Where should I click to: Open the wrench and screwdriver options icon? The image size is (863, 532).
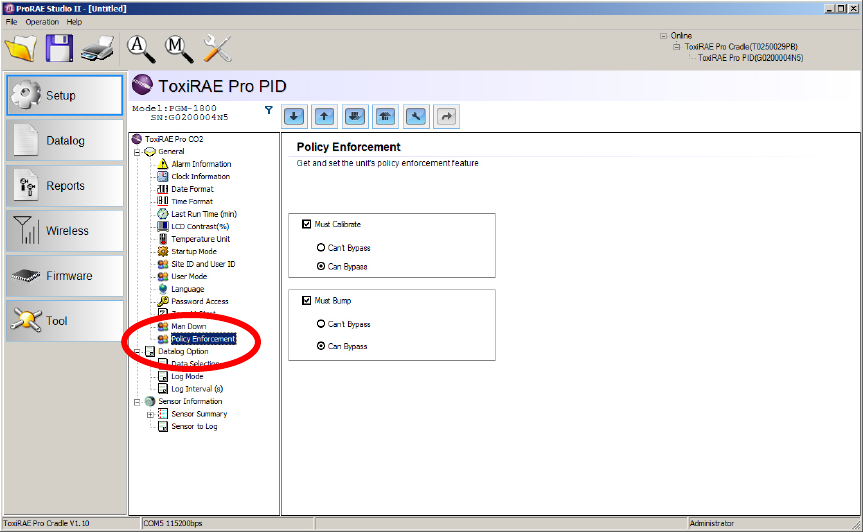(x=217, y=48)
